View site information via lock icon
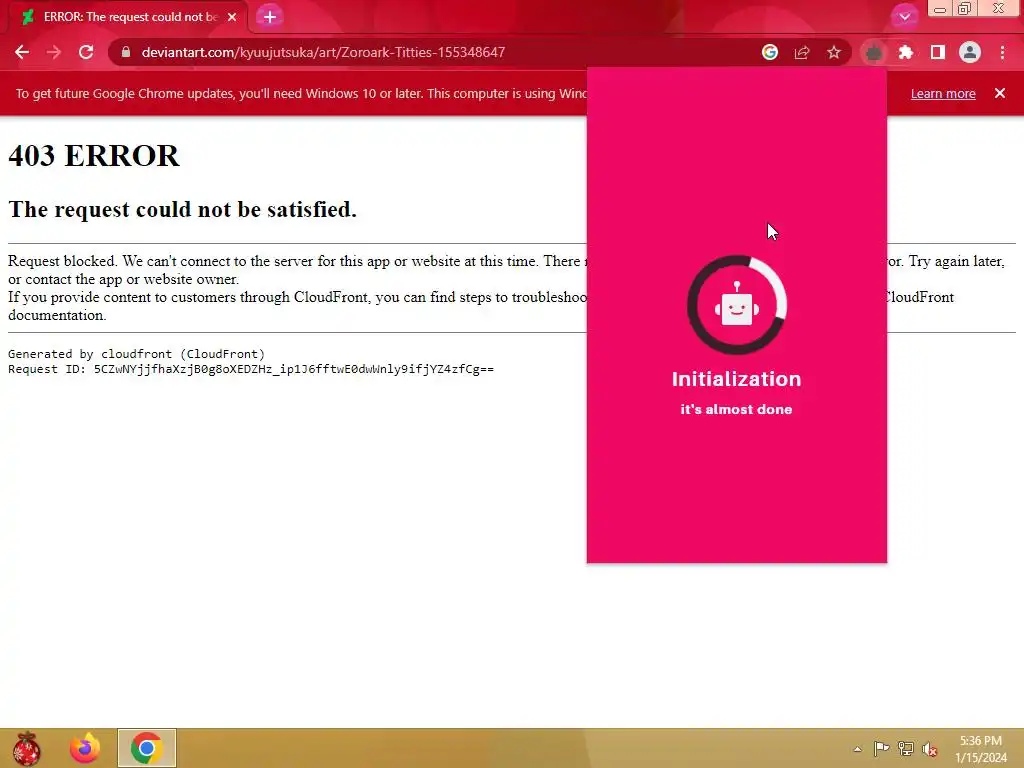Screen dimensions: 1024x768 click(126, 52)
